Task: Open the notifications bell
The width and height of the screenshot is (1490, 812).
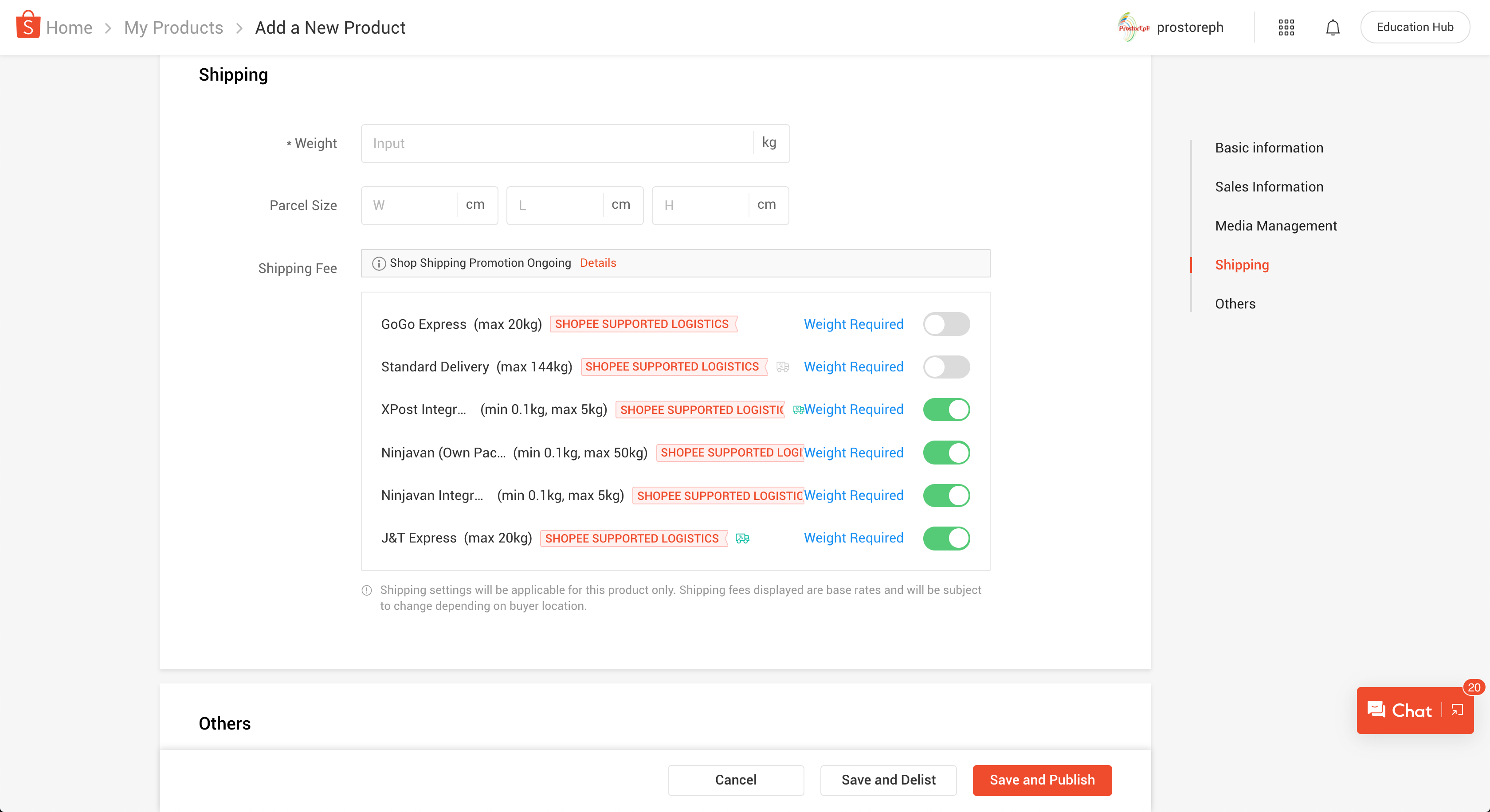Action: pos(1333,27)
